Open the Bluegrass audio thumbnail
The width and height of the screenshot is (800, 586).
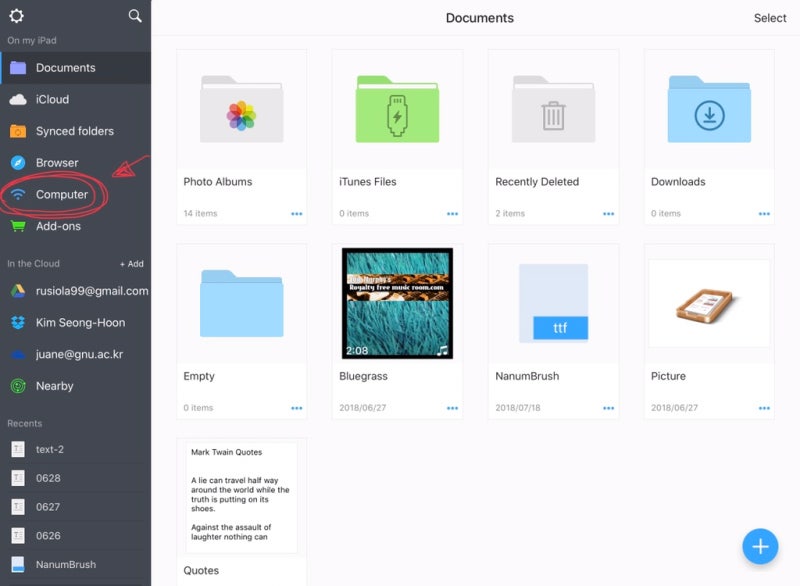click(397, 303)
